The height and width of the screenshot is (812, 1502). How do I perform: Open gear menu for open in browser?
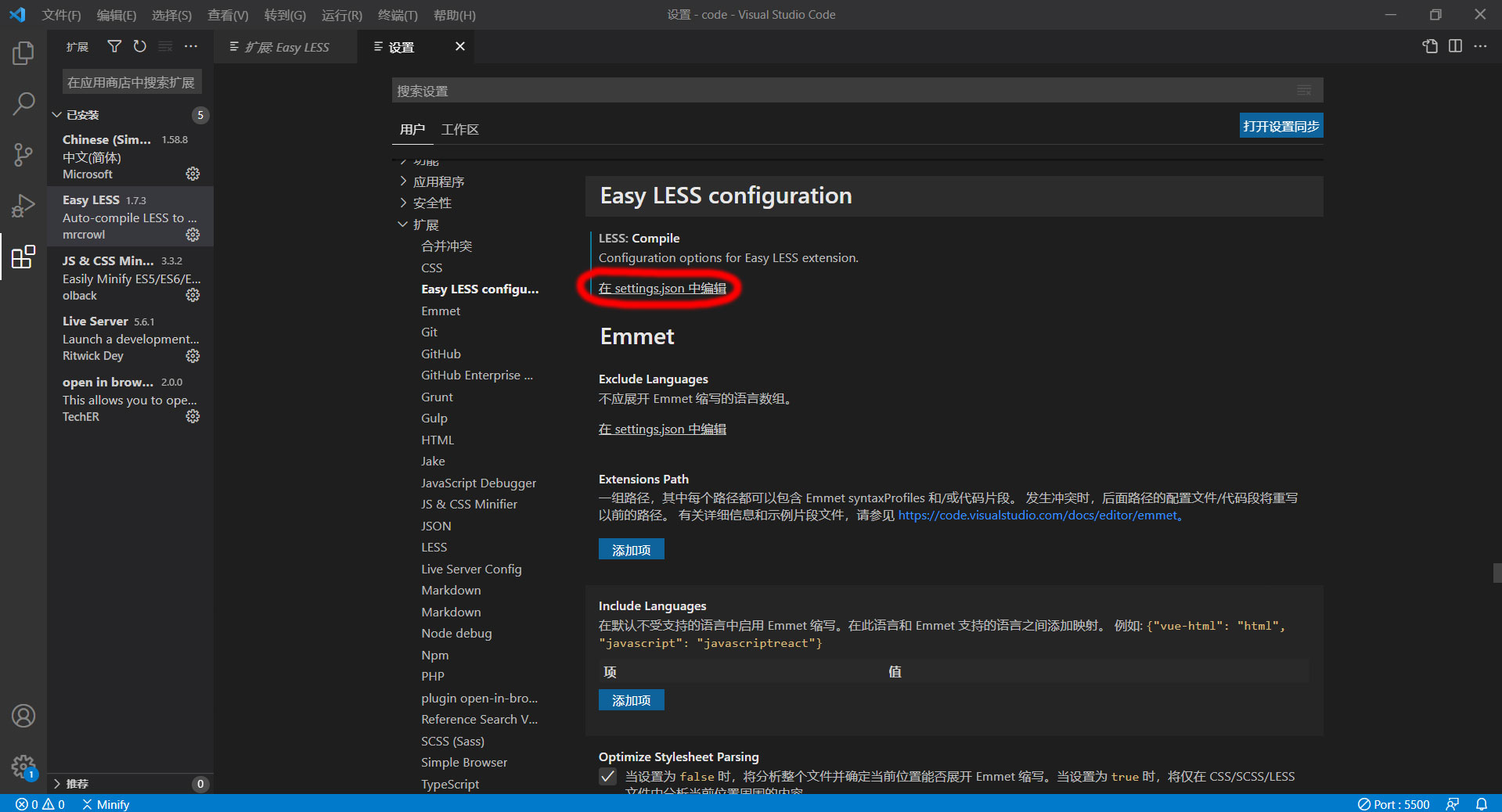click(193, 416)
